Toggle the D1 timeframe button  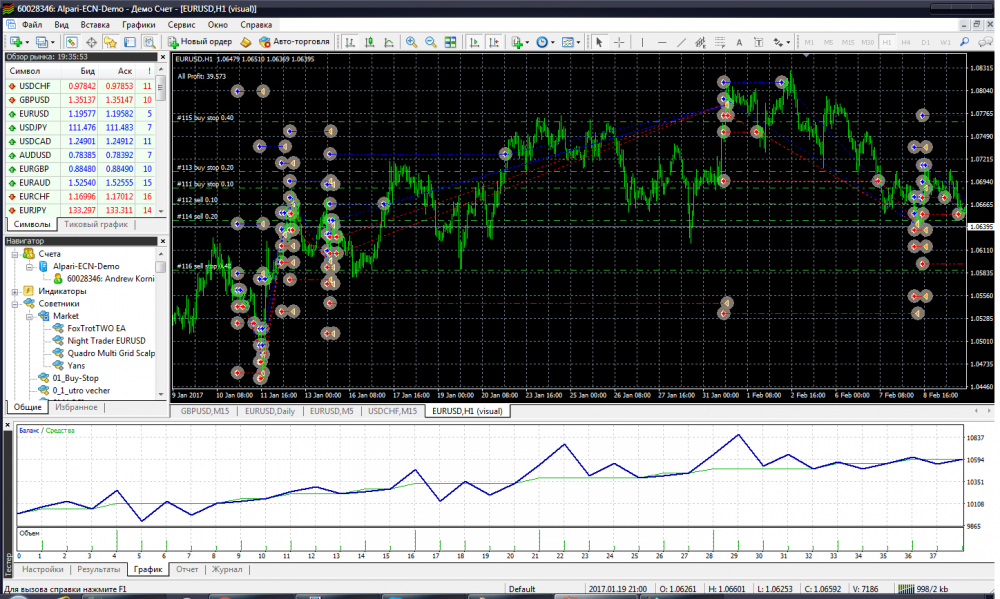(925, 42)
